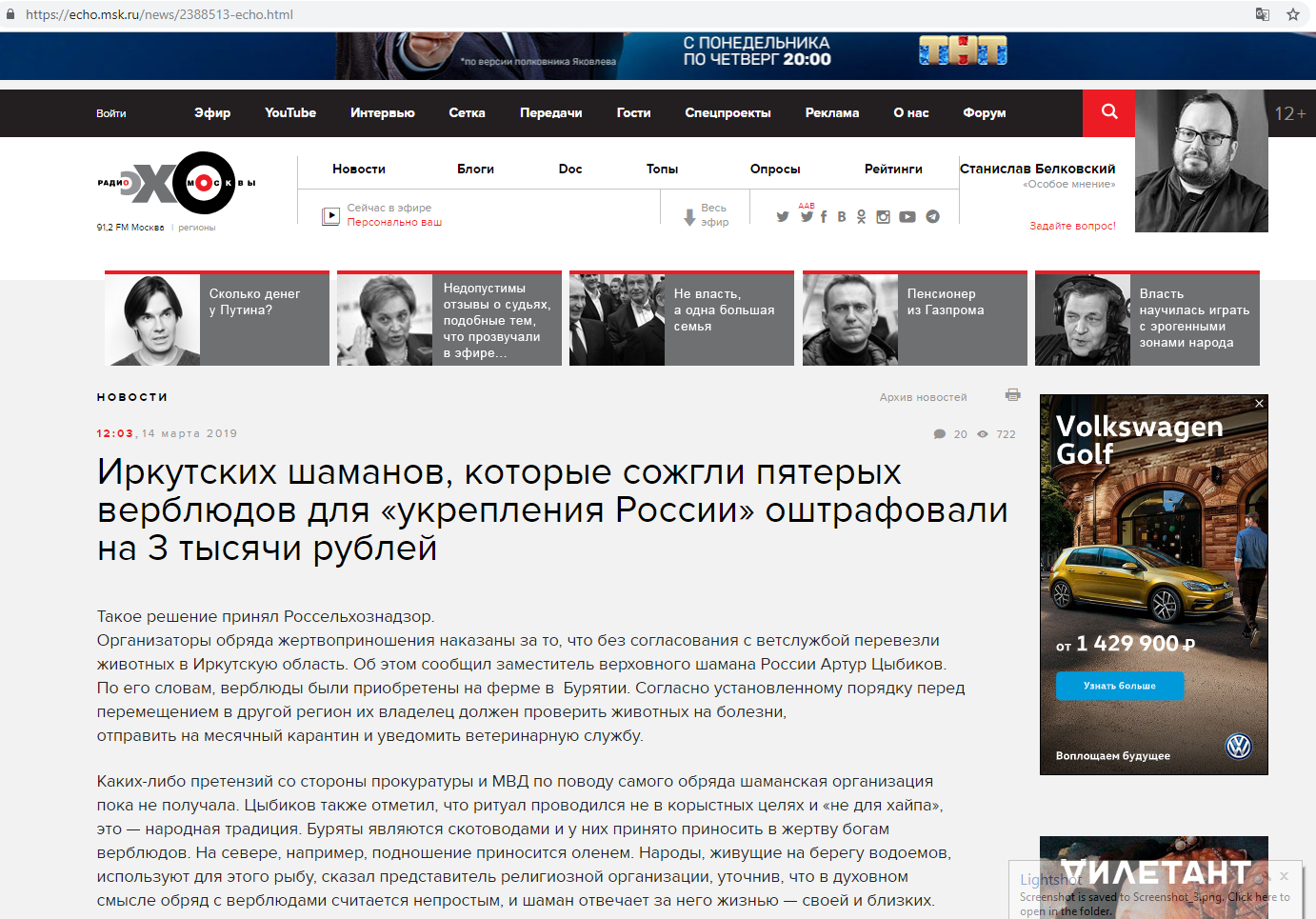Viewport: 1316px width, 919px height.
Task: Click the translate page icon in address bar
Action: point(1263,14)
